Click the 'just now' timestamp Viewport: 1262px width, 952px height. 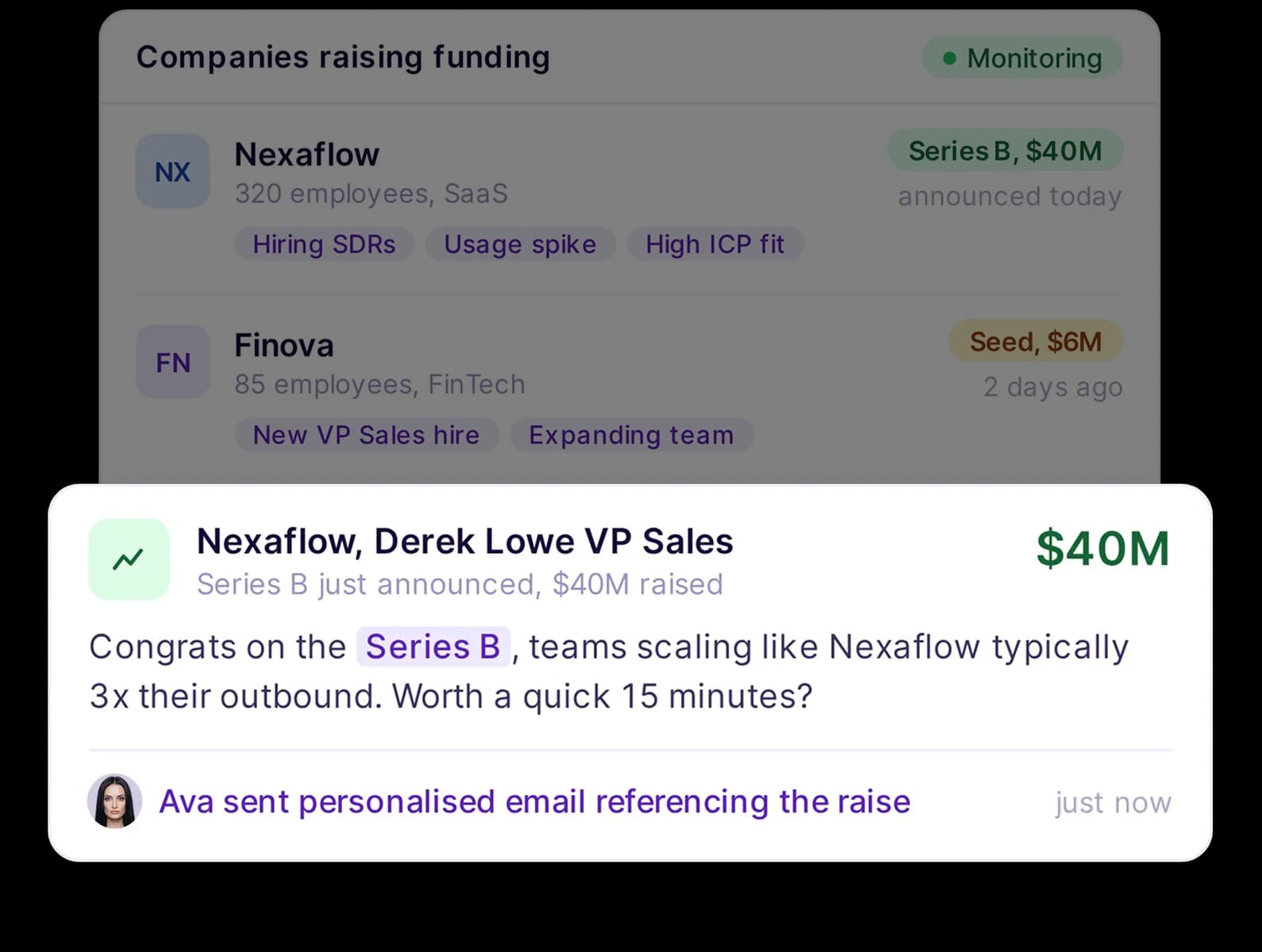[x=1113, y=802]
